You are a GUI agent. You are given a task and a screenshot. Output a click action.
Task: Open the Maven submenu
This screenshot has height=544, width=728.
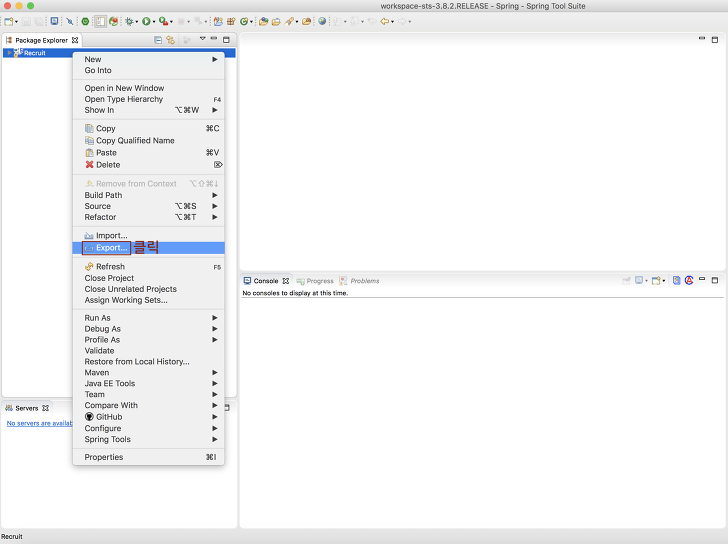pyautogui.click(x=149, y=373)
